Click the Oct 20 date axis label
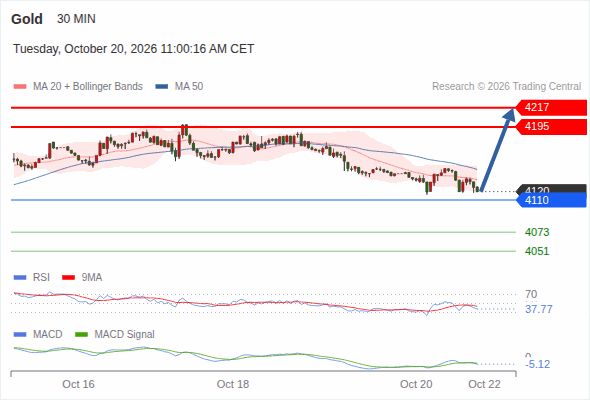Screen dimensions: 590x400 (x=416, y=384)
